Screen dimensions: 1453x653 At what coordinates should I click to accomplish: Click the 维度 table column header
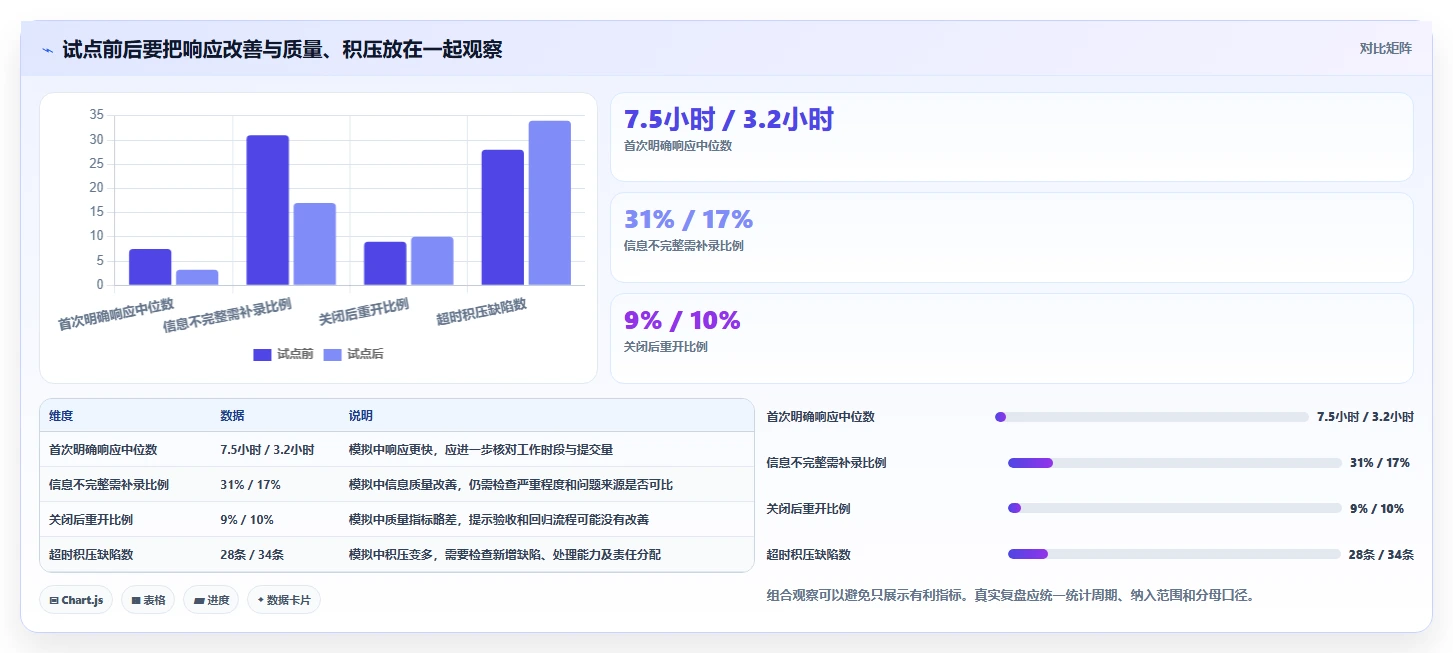coord(61,416)
